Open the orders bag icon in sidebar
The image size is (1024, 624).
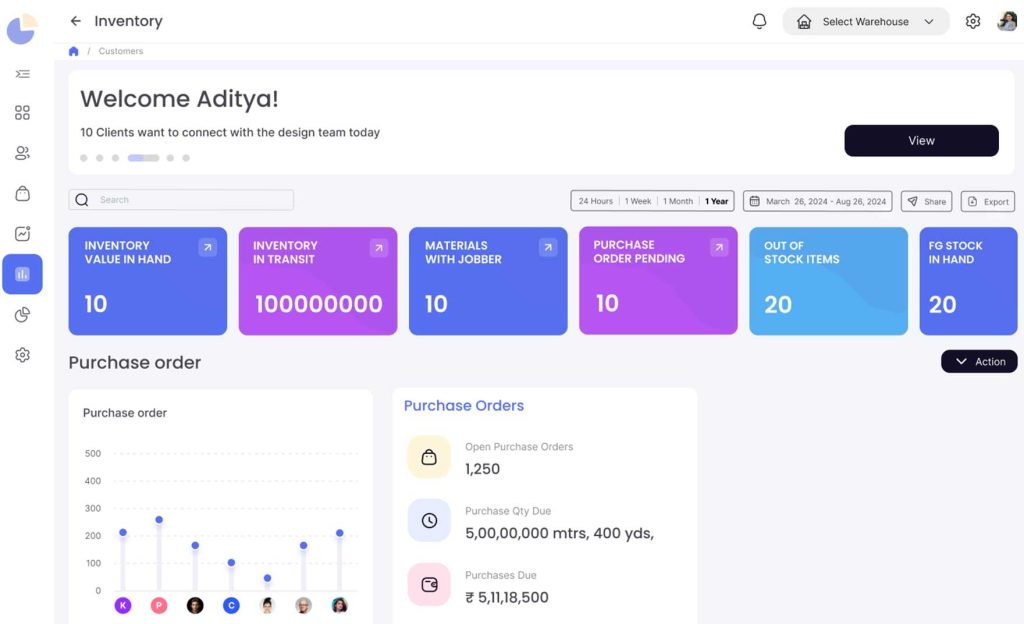click(x=22, y=193)
